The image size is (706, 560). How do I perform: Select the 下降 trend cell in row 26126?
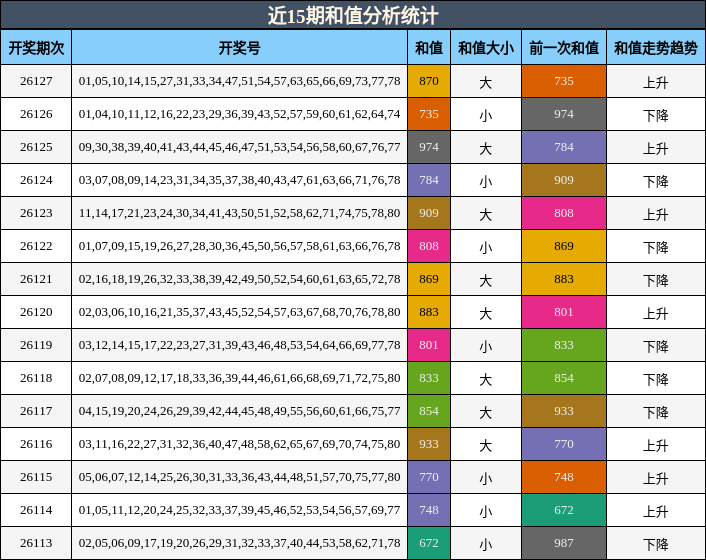click(x=656, y=115)
